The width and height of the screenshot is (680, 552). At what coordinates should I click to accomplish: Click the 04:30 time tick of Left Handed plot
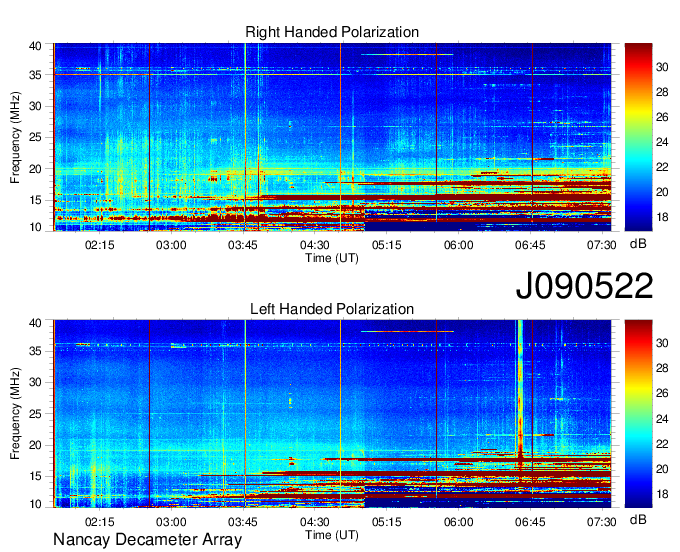coord(315,522)
